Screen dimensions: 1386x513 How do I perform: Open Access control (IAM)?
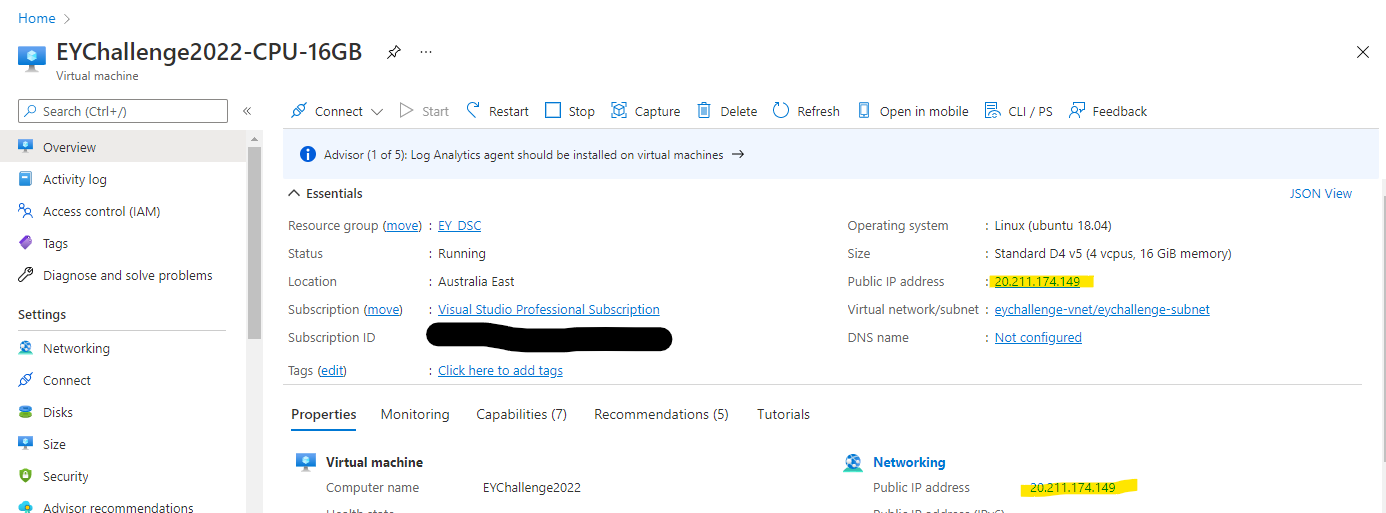pos(123,211)
